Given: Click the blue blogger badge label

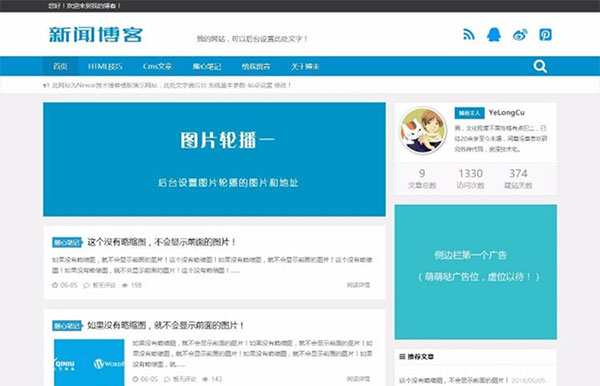Looking at the screenshot, I should [x=470, y=113].
